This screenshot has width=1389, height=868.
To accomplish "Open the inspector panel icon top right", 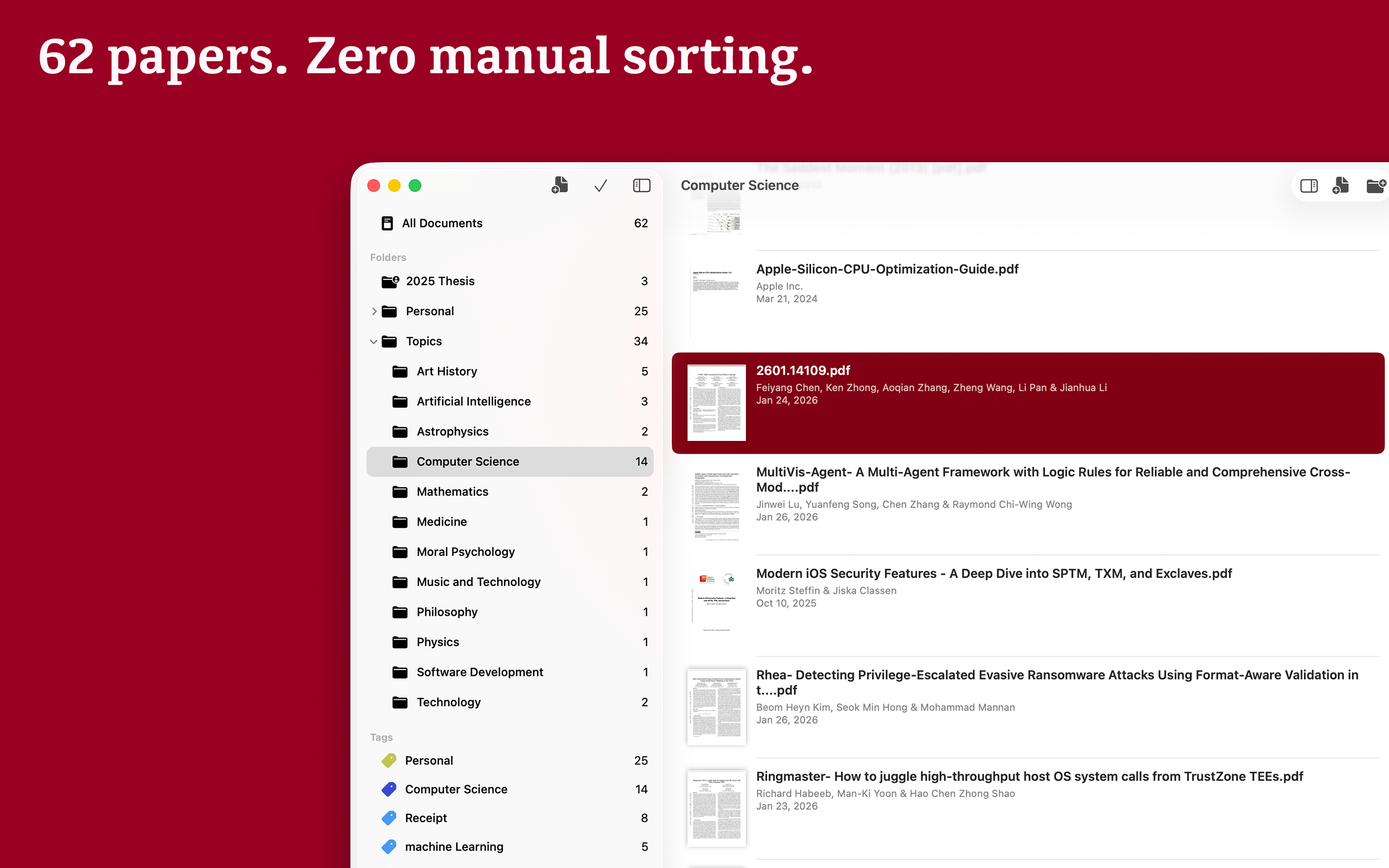I will 1309,186.
